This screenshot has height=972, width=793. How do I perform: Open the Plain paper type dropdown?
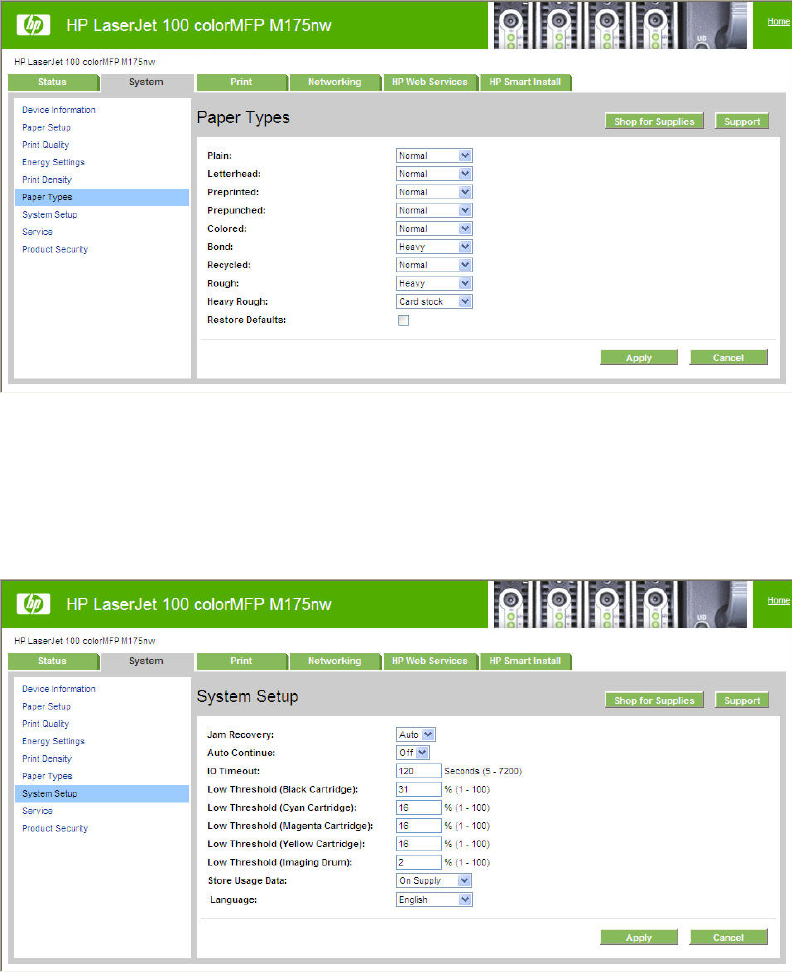[x=434, y=156]
